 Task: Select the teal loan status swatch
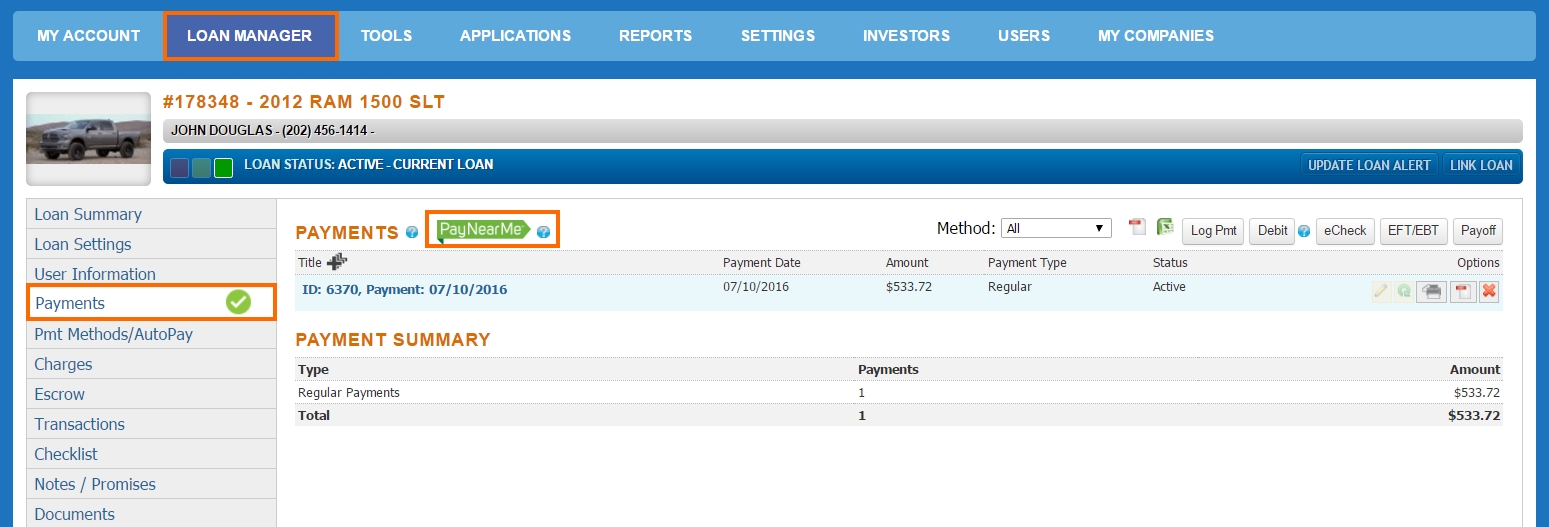click(x=201, y=168)
